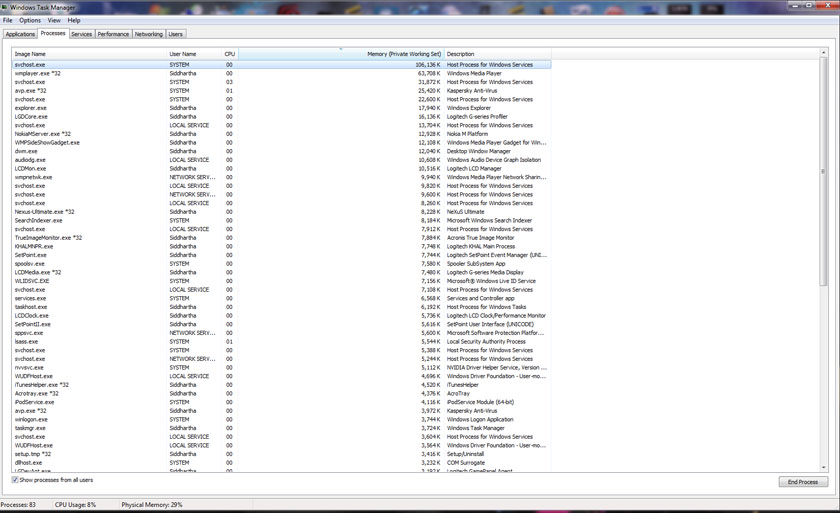The height and width of the screenshot is (513, 840).
Task: Sort by Memory (Private Working Set) column
Action: pyautogui.click(x=340, y=54)
